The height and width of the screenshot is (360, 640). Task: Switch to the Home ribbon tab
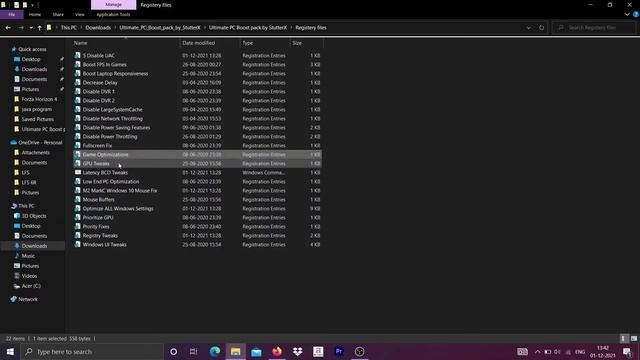point(35,15)
